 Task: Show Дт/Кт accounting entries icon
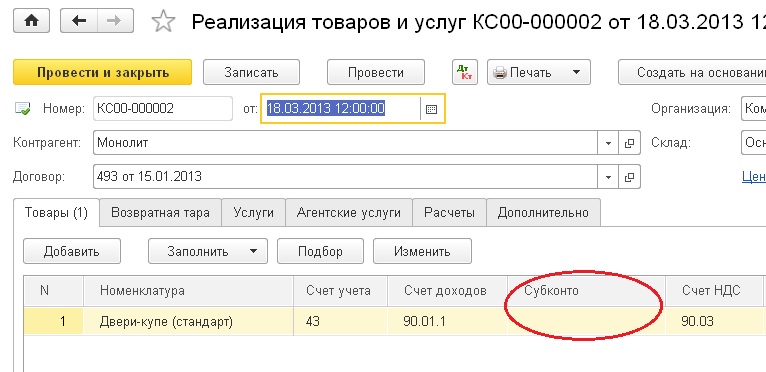(x=464, y=72)
